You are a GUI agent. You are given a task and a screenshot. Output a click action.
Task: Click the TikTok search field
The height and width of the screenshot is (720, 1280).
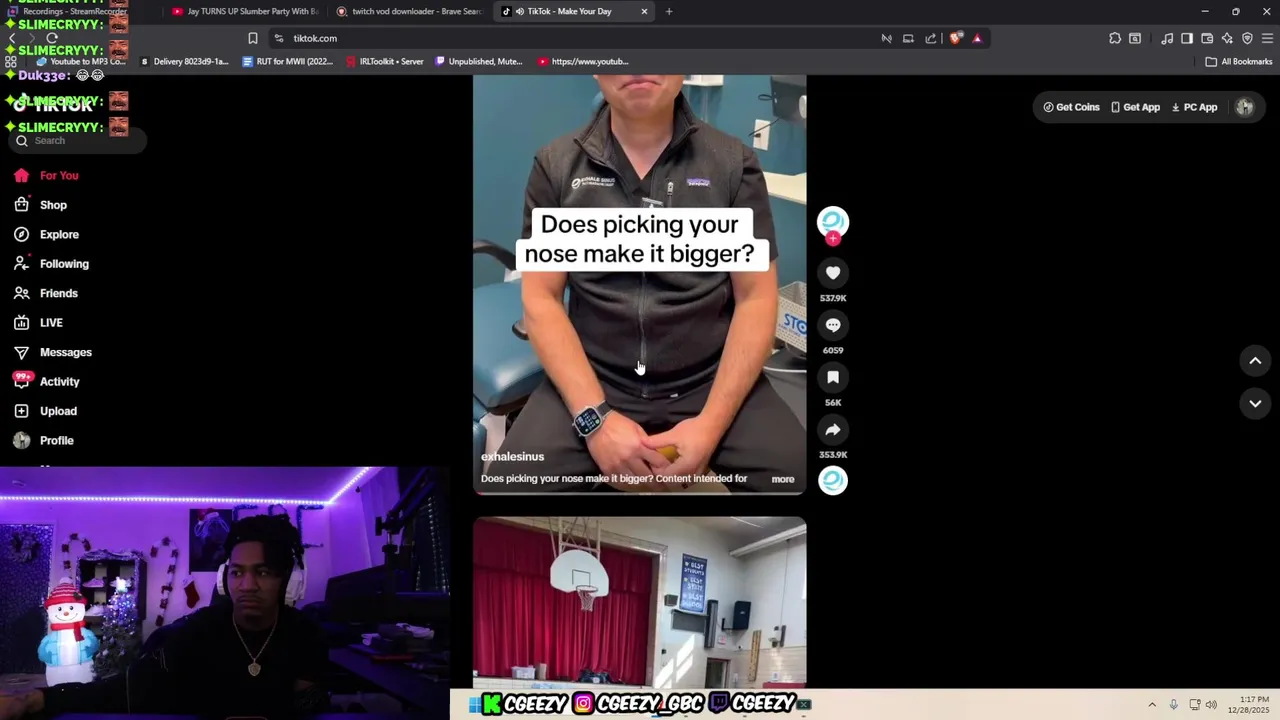tap(78, 141)
